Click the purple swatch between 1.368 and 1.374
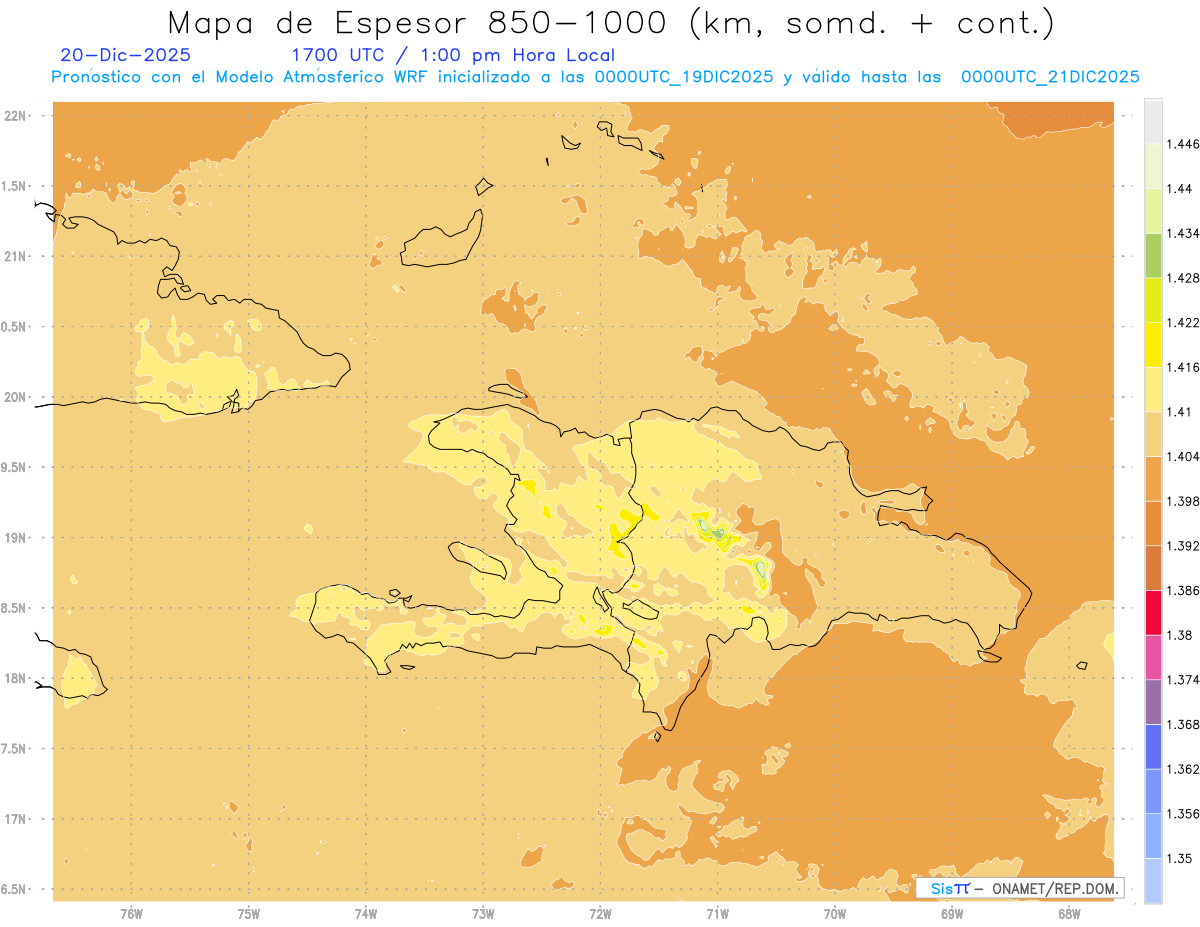Image resolution: width=1200 pixels, height=927 pixels. click(1153, 702)
